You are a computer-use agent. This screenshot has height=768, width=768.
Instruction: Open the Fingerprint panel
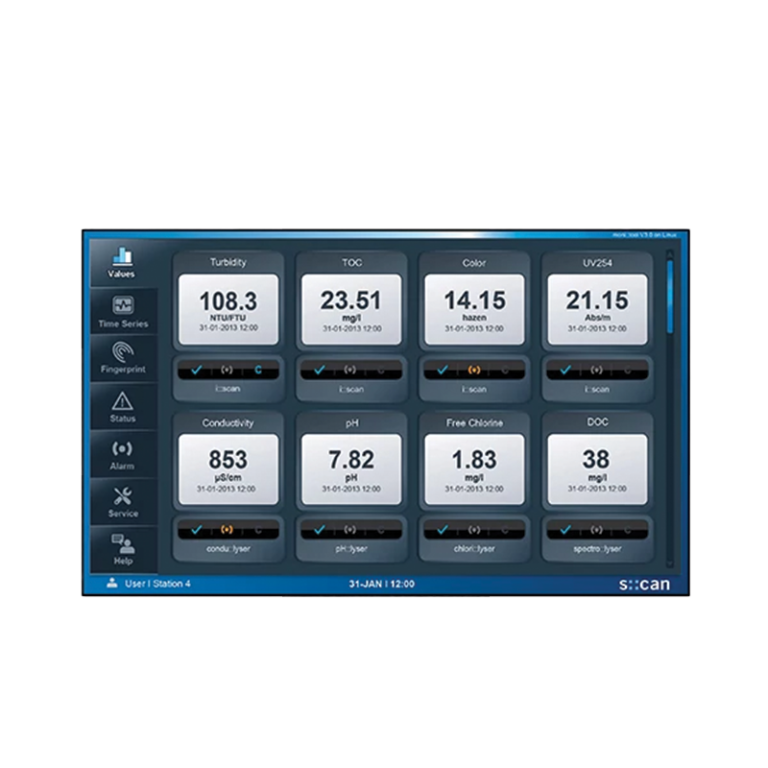(x=122, y=358)
